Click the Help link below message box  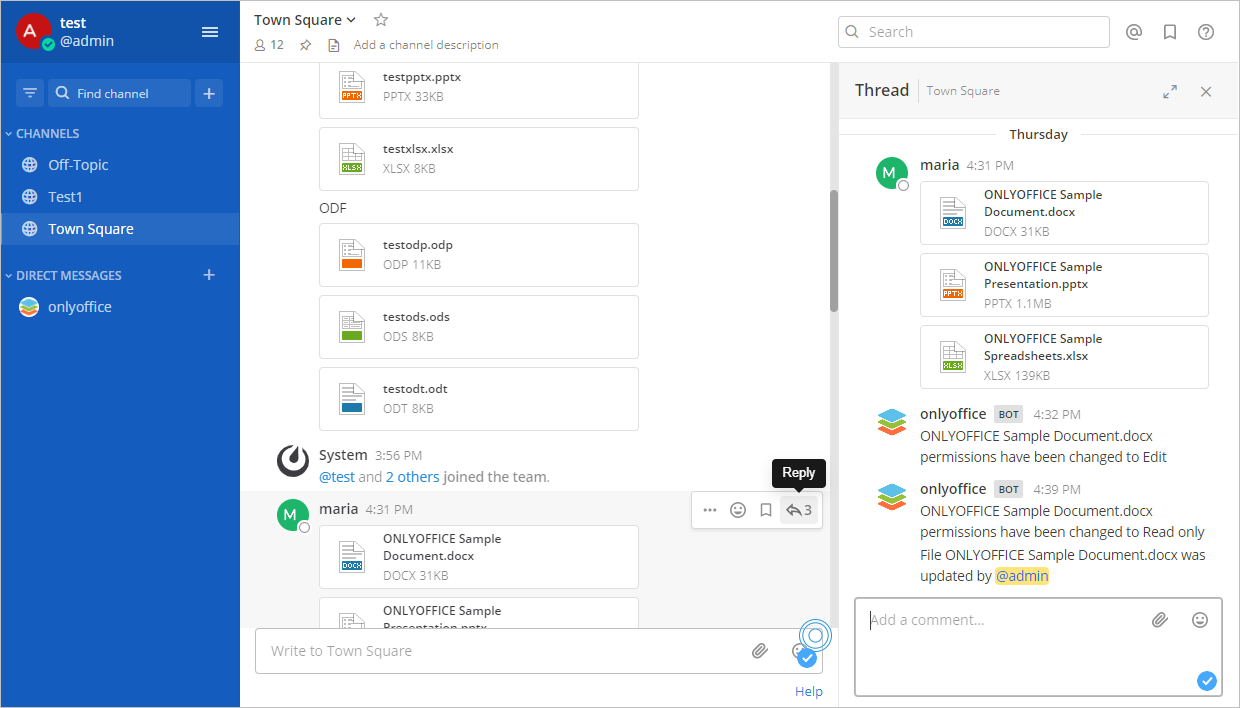point(809,691)
